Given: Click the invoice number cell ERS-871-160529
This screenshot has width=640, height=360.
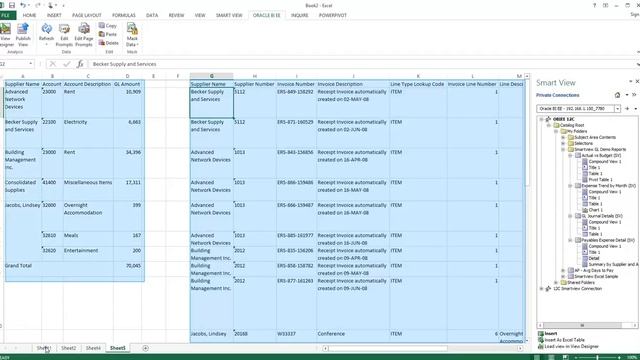Looking at the screenshot, I should tap(296, 133).
